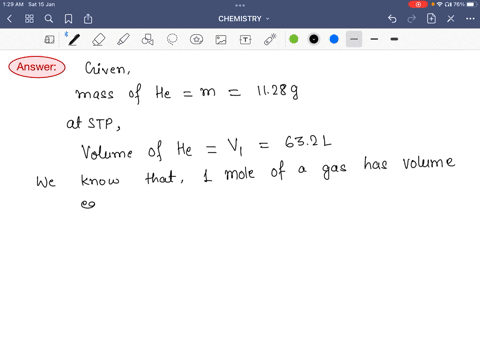
Task: Select the Pen tool
Action: click(74, 39)
